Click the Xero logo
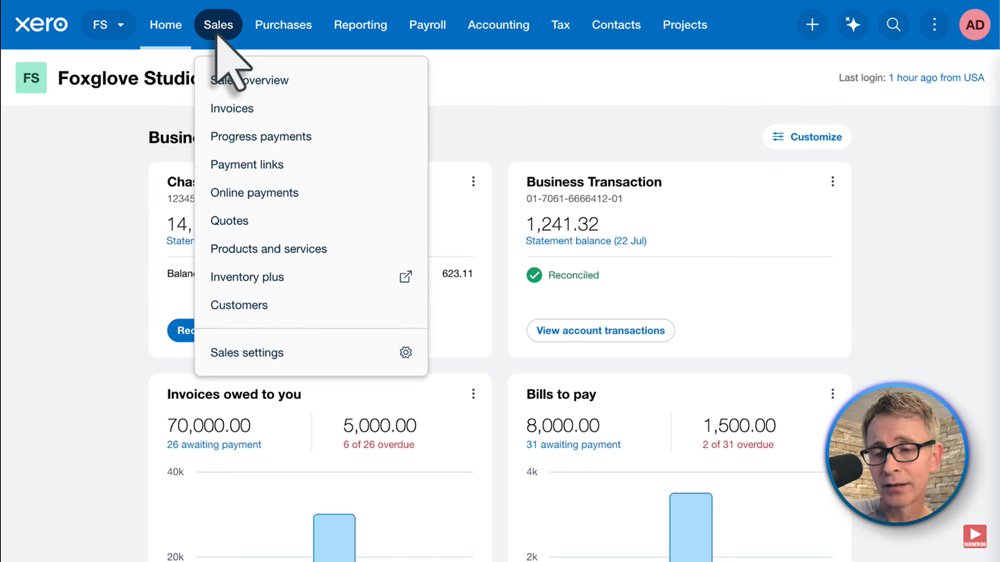The height and width of the screenshot is (562, 1000). point(41,24)
